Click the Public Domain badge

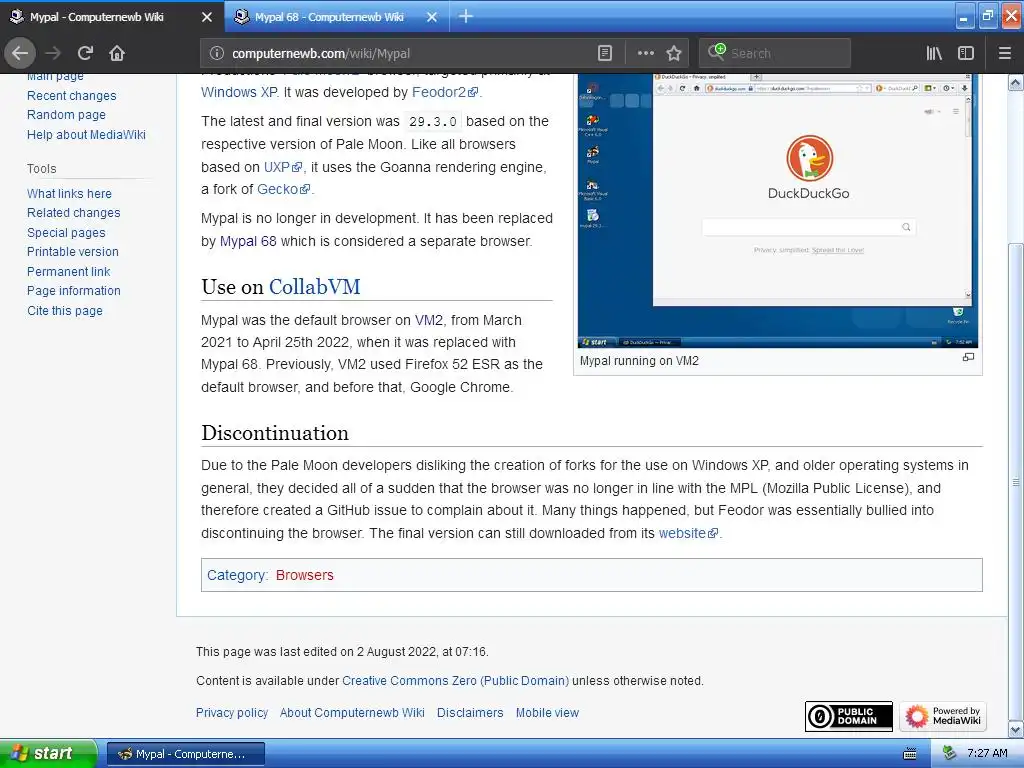pyautogui.click(x=848, y=716)
